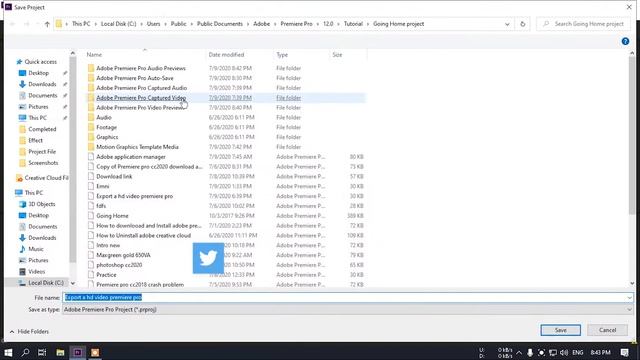Select 3D Objects under This PC

click(x=41, y=204)
